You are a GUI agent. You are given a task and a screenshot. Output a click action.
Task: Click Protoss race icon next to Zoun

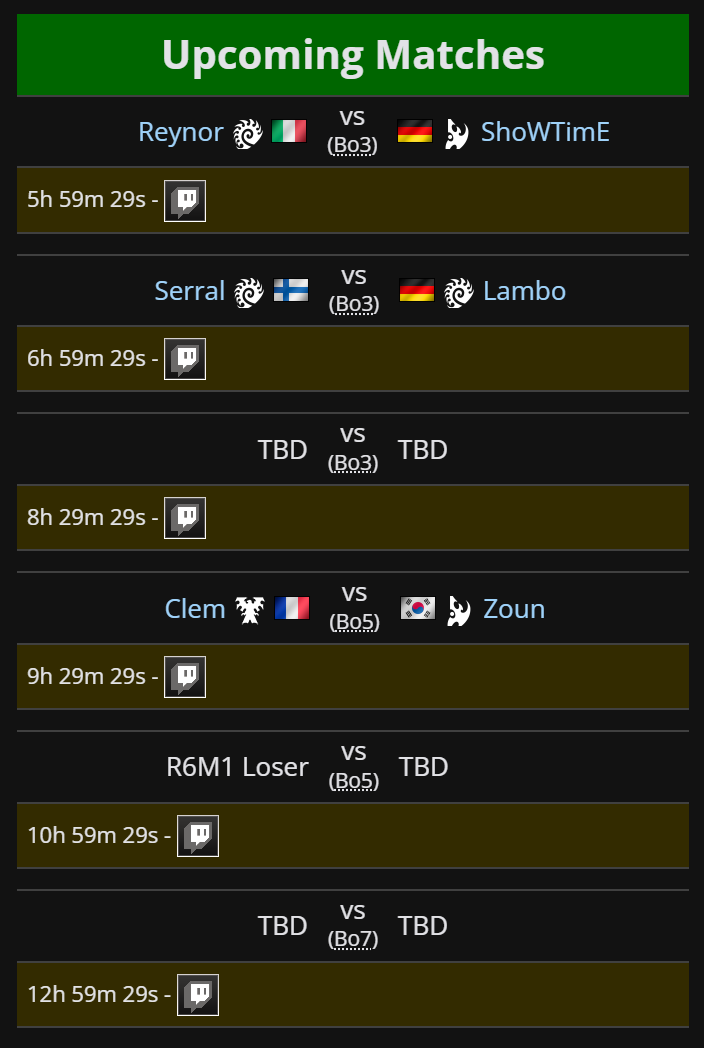[x=459, y=610]
